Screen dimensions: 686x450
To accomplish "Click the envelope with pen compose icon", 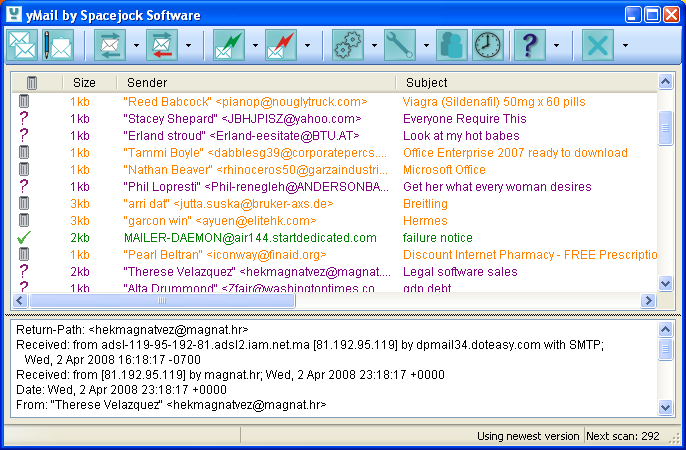I will 59,45.
